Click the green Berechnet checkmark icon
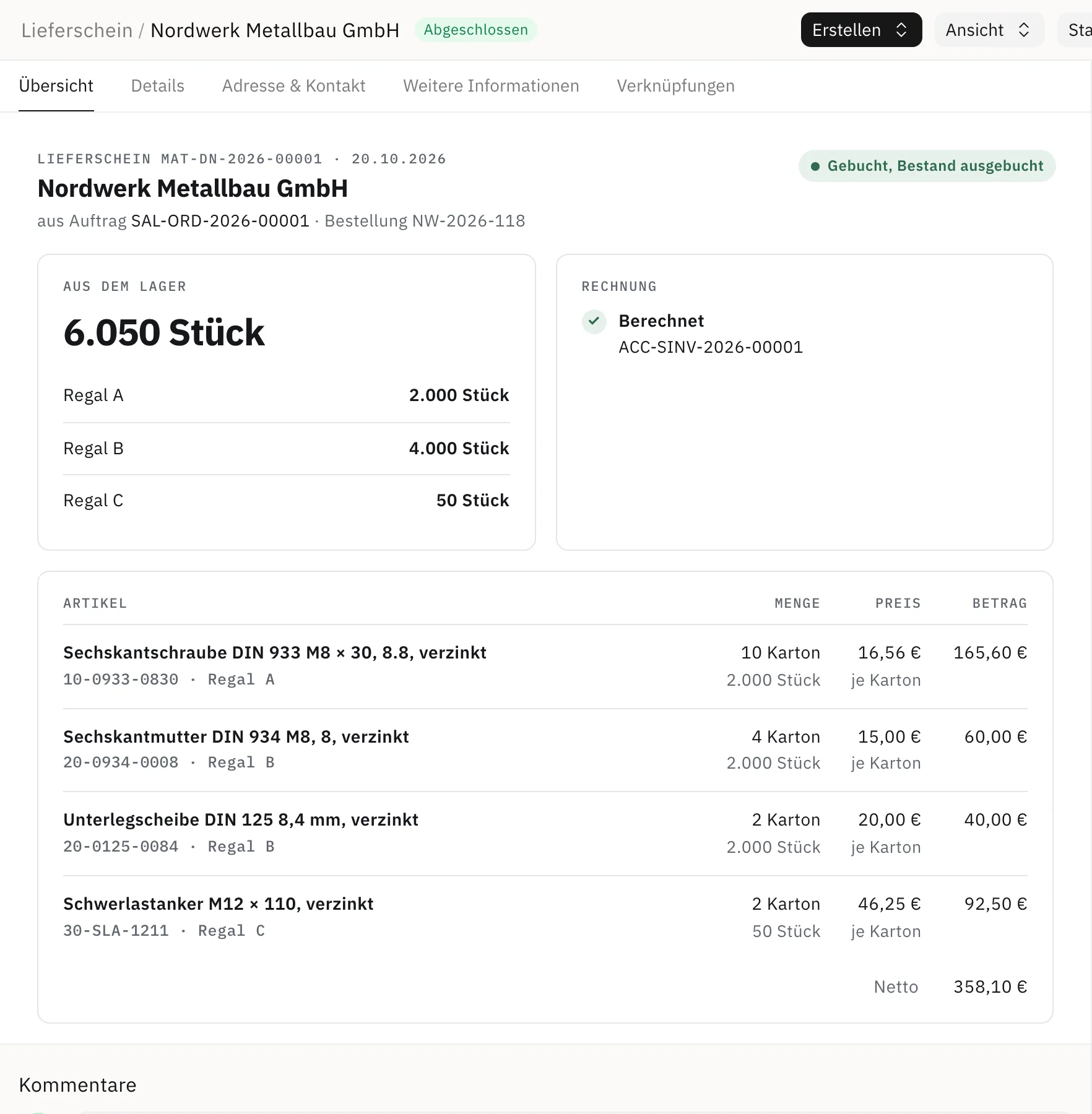Image resolution: width=1092 pixels, height=1114 pixels. (594, 321)
